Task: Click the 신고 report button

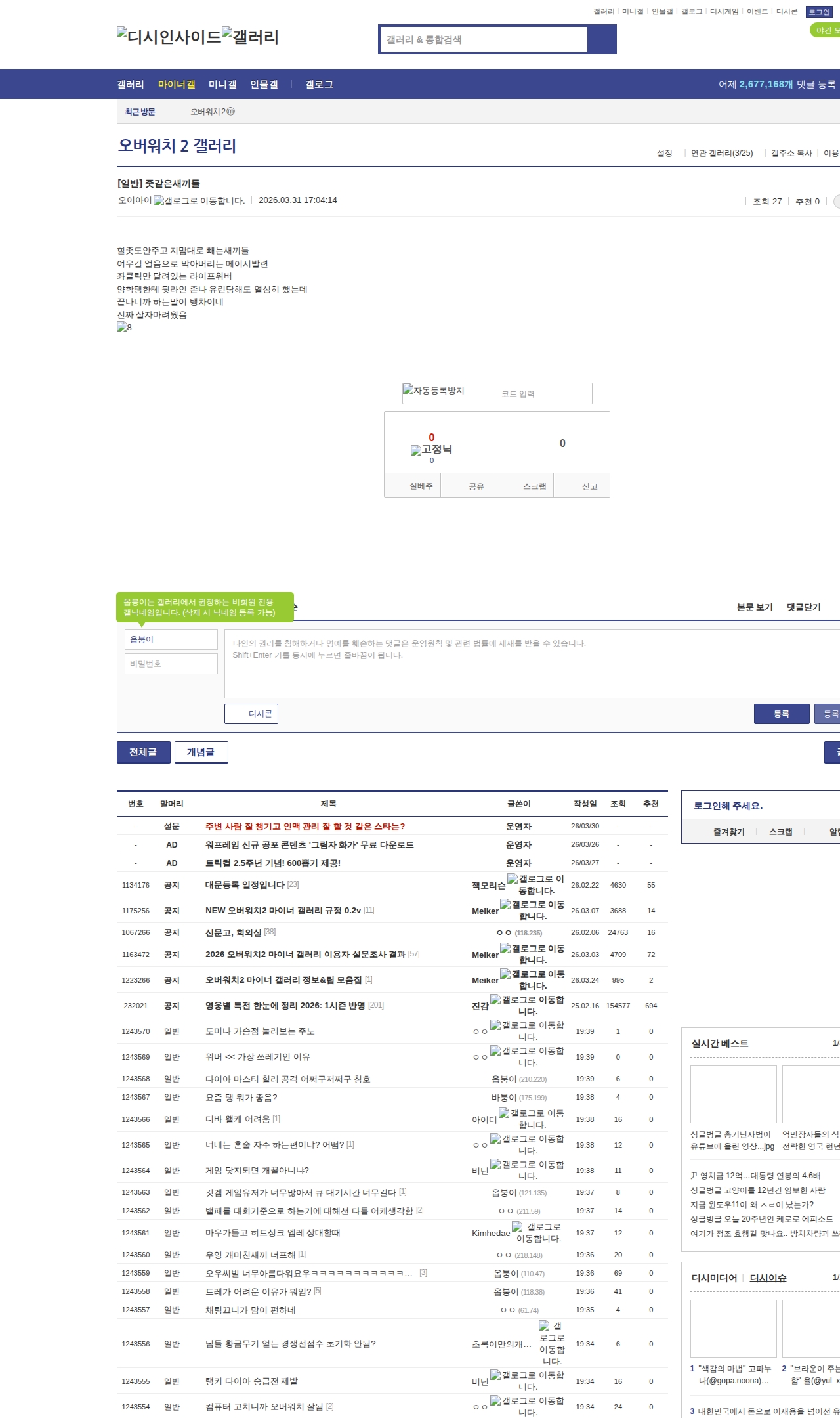Action: [582, 486]
